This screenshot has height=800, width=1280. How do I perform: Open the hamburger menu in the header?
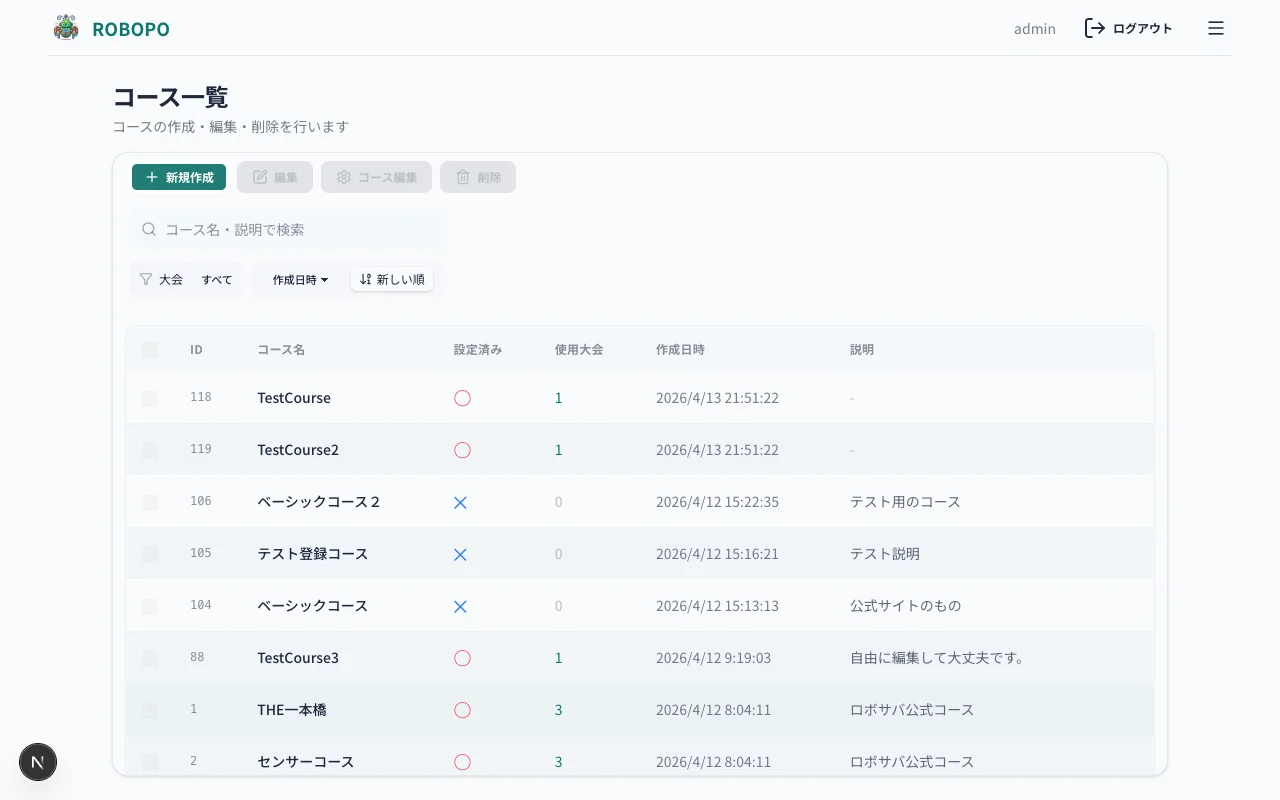click(x=1216, y=28)
